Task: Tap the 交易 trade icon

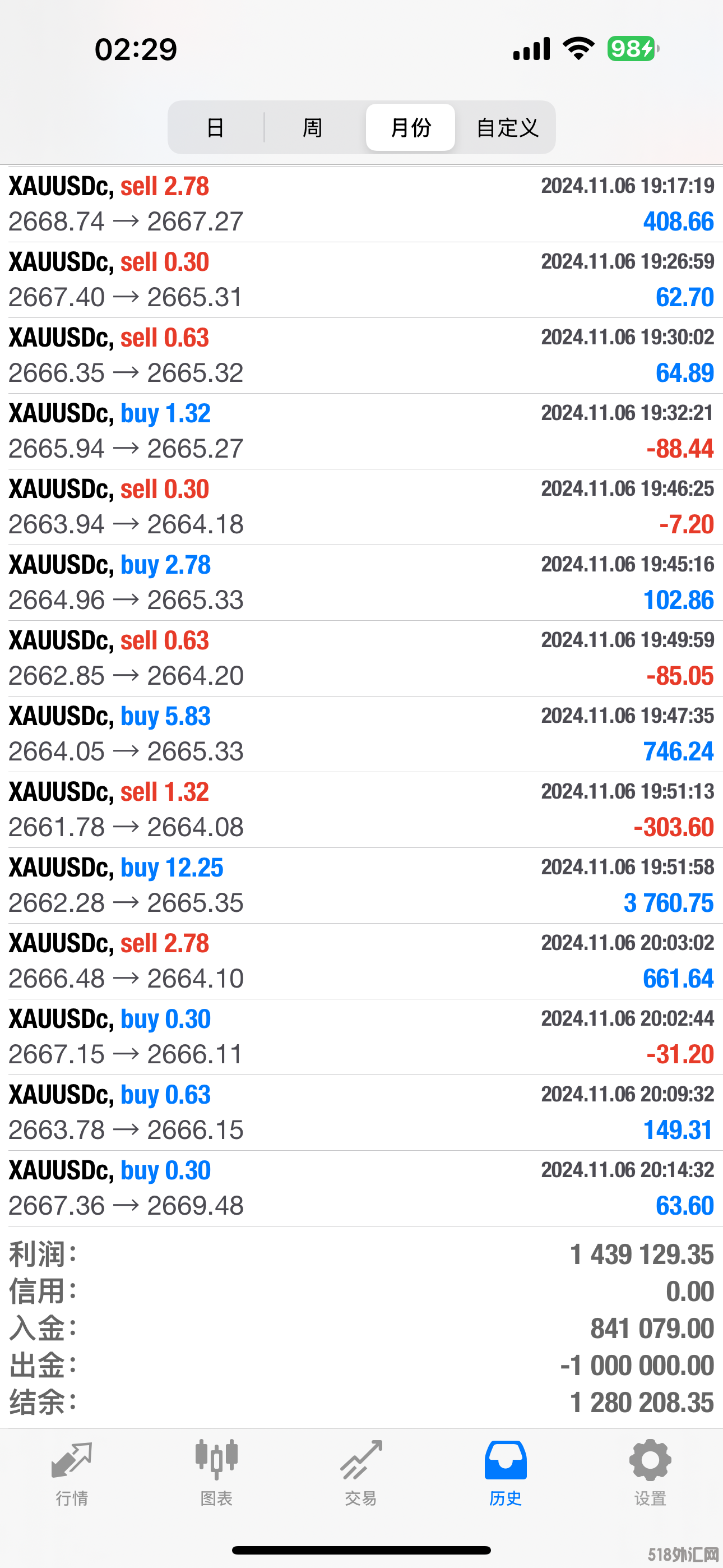Action: 361,1461
